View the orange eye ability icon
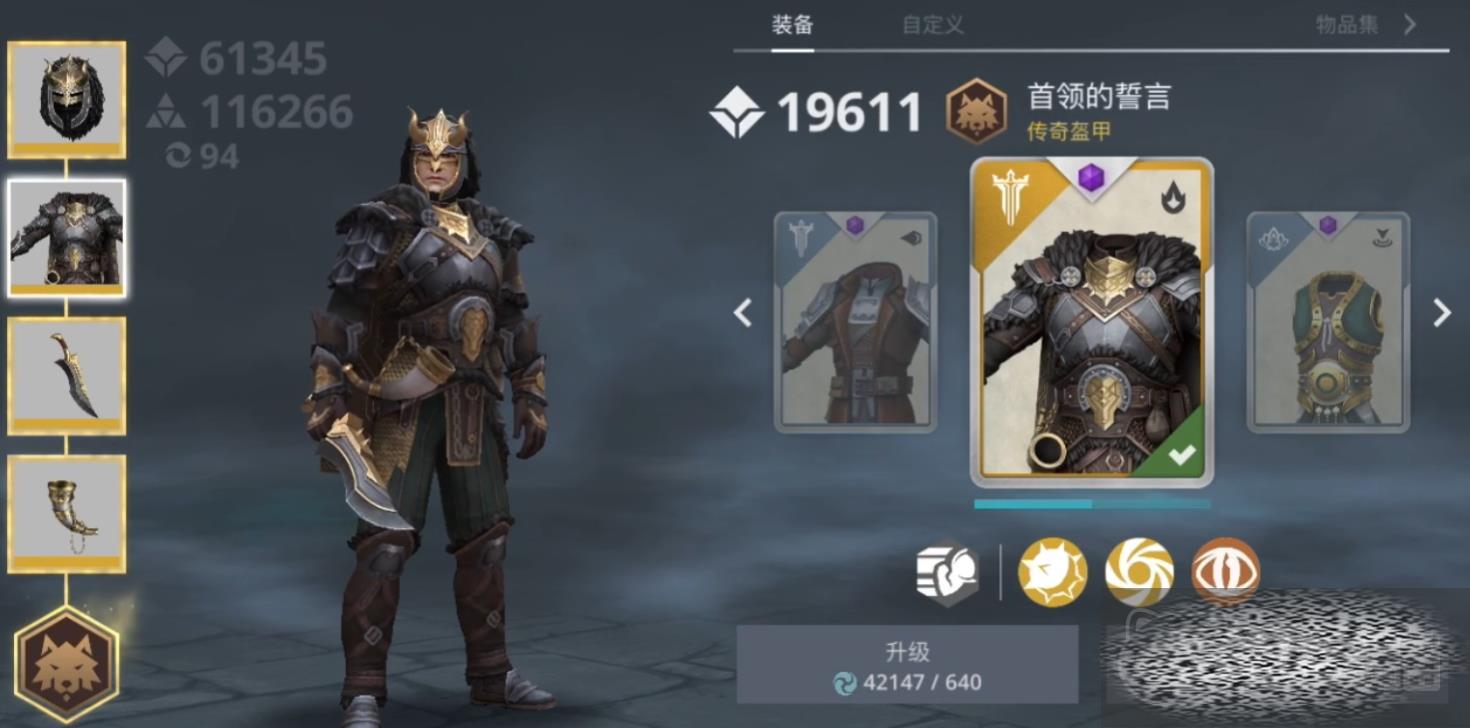This screenshot has height=728, width=1470. pyautogui.click(x=1226, y=571)
